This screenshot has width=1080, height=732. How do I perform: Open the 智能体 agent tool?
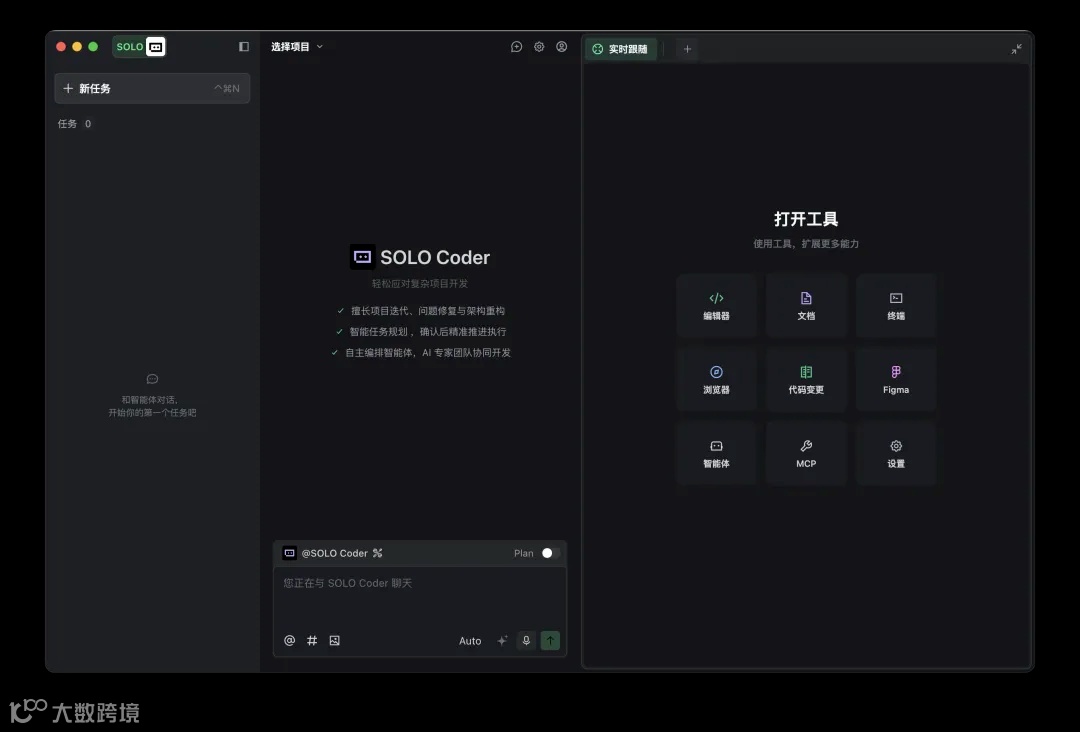pos(716,454)
